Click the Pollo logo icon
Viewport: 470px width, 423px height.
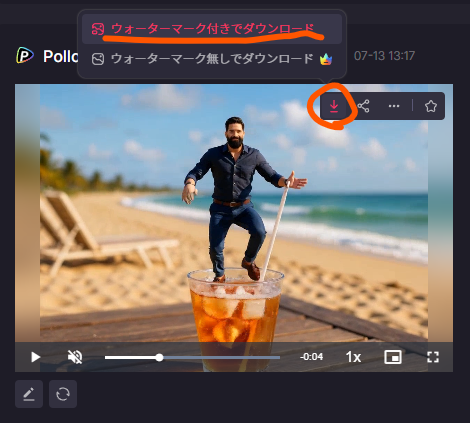click(x=25, y=56)
